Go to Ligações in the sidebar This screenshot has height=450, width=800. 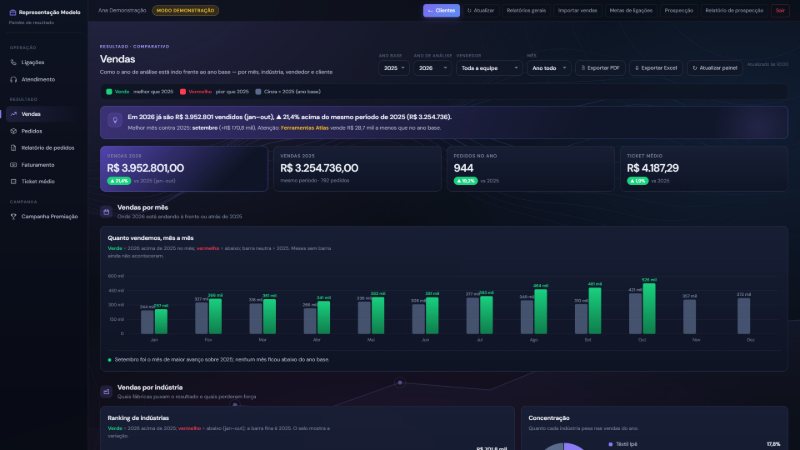coord(44,62)
